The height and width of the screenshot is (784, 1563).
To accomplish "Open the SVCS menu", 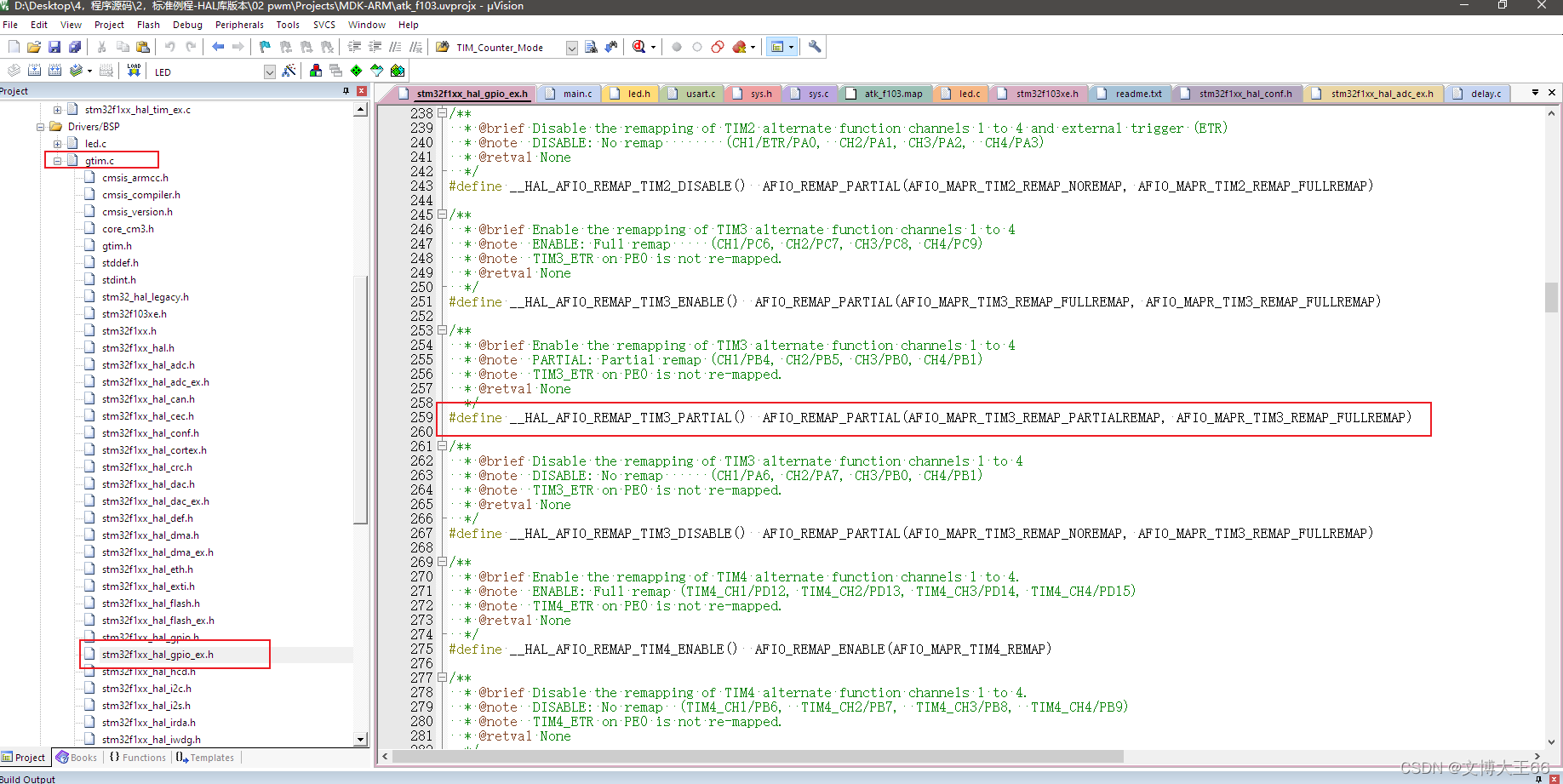I will click(324, 25).
